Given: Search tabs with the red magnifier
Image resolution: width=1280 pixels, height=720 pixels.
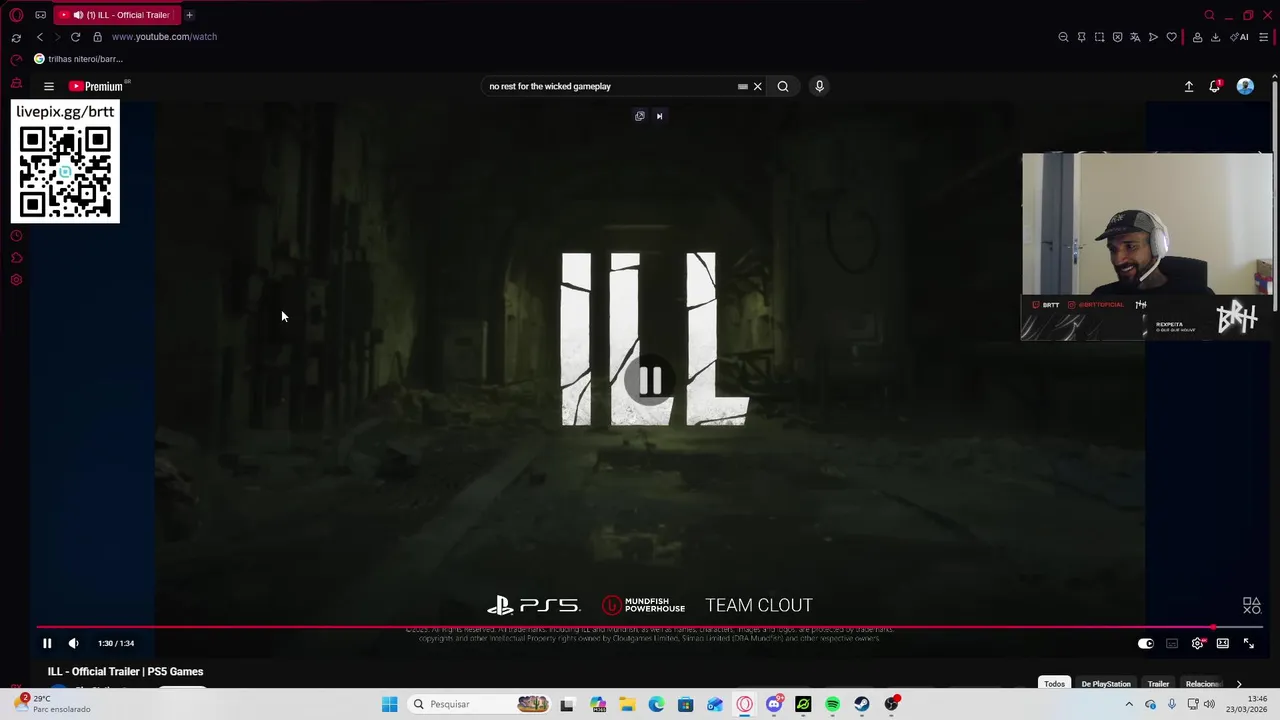Looking at the screenshot, I should pyautogui.click(x=1209, y=15).
